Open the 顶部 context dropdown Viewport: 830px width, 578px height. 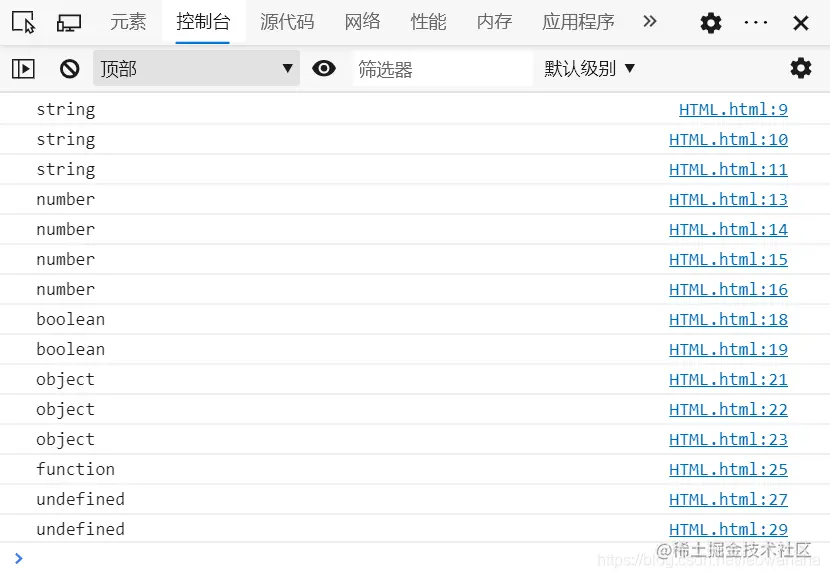point(196,68)
